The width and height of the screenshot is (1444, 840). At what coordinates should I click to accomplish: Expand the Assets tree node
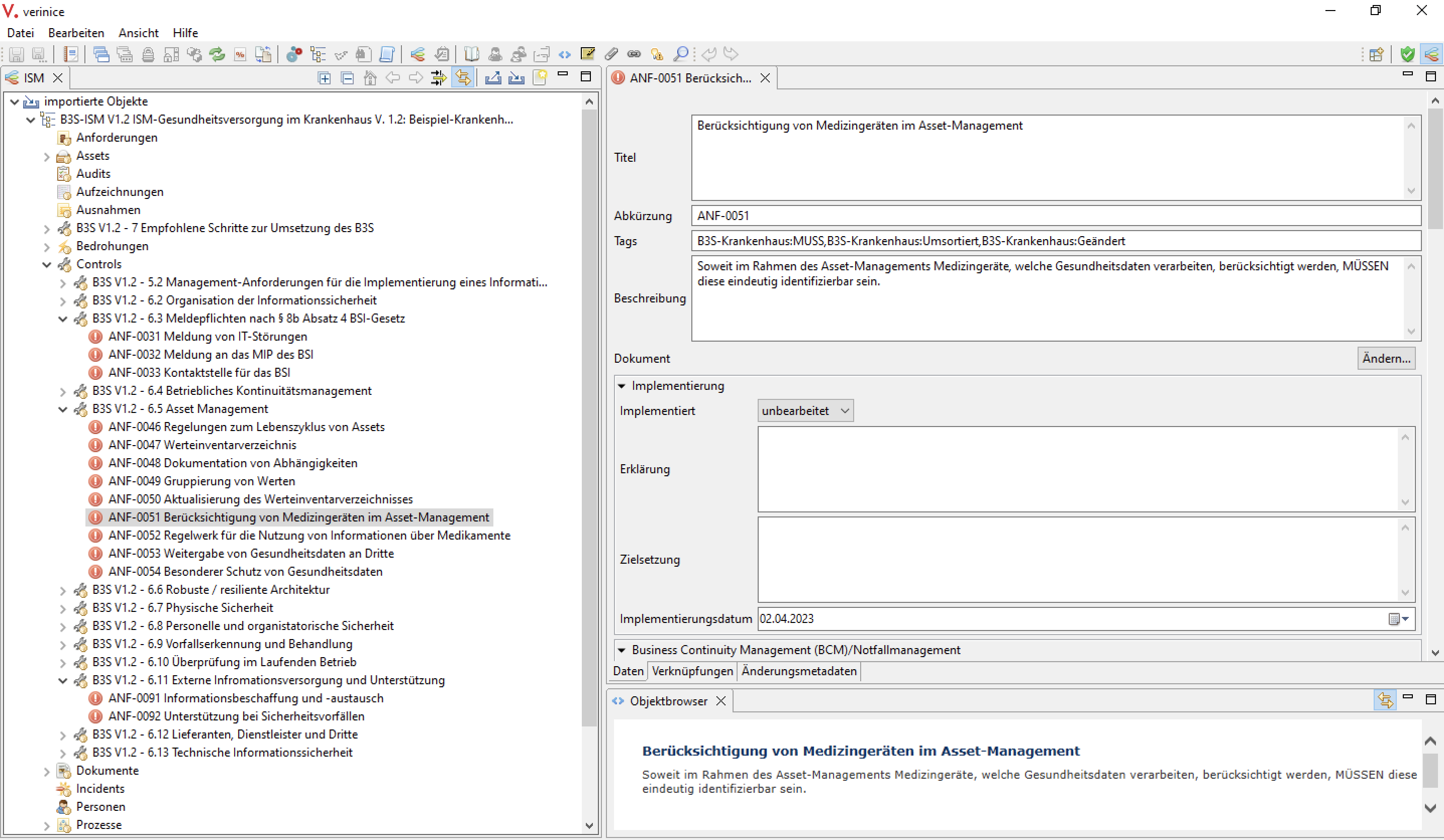point(47,156)
